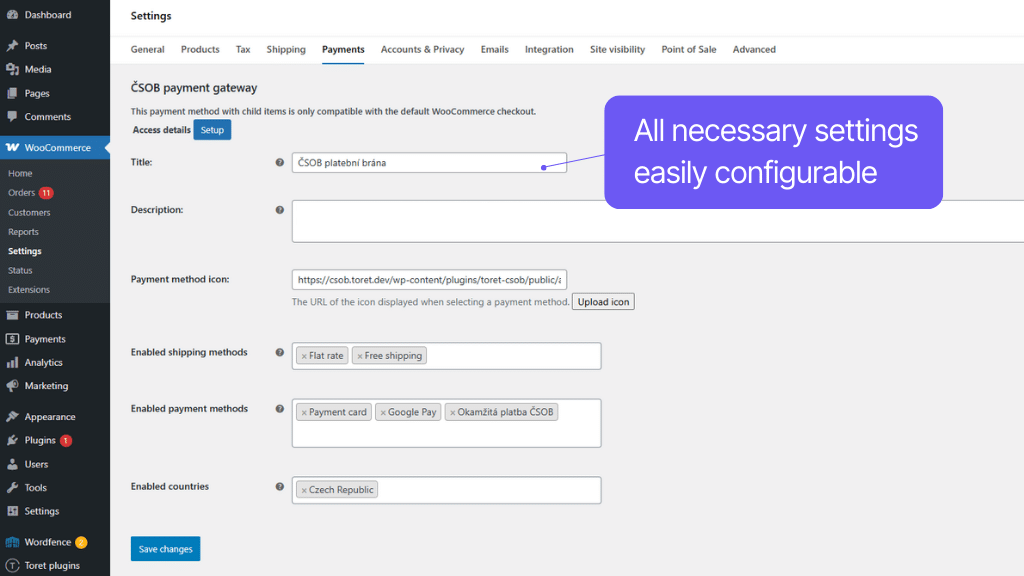Viewport: 1024px width, 576px height.
Task: Remove the Payment card tag
Action: point(304,413)
